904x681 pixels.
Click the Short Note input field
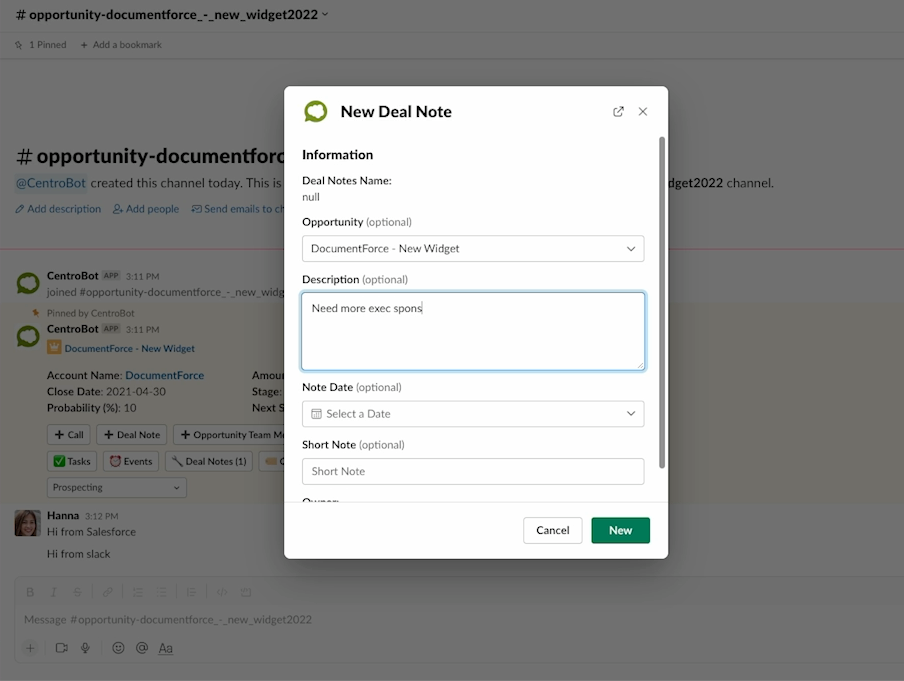point(473,472)
